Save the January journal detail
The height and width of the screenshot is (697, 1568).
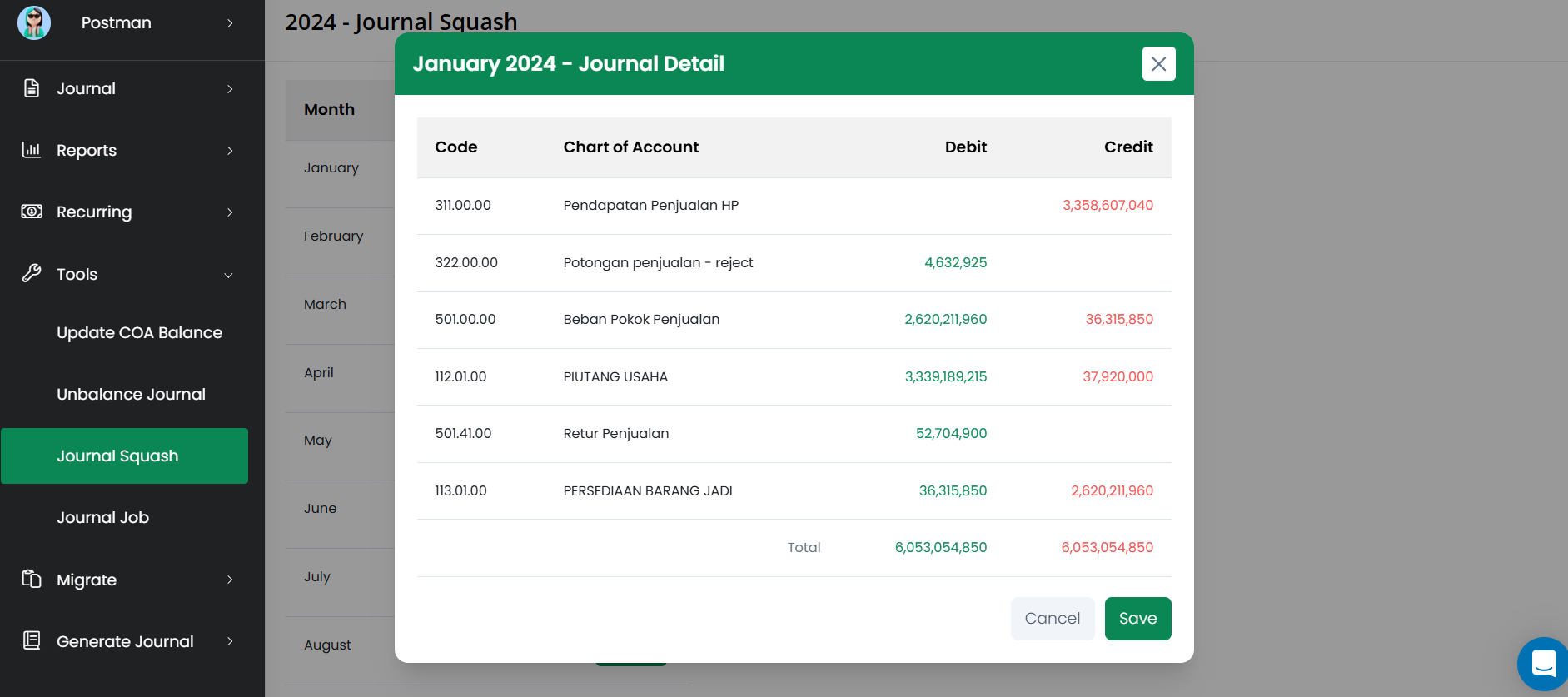tap(1137, 619)
